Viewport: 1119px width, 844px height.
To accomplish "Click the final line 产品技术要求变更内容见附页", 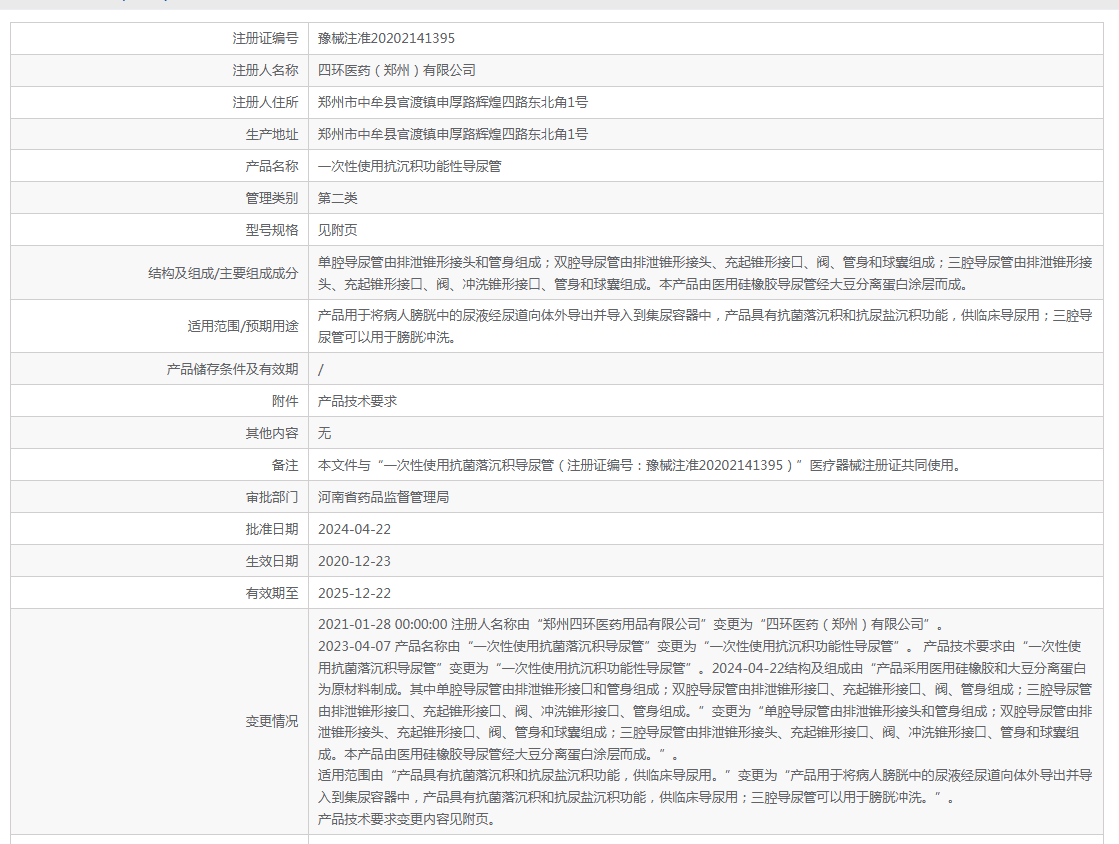I will pyautogui.click(x=407, y=820).
